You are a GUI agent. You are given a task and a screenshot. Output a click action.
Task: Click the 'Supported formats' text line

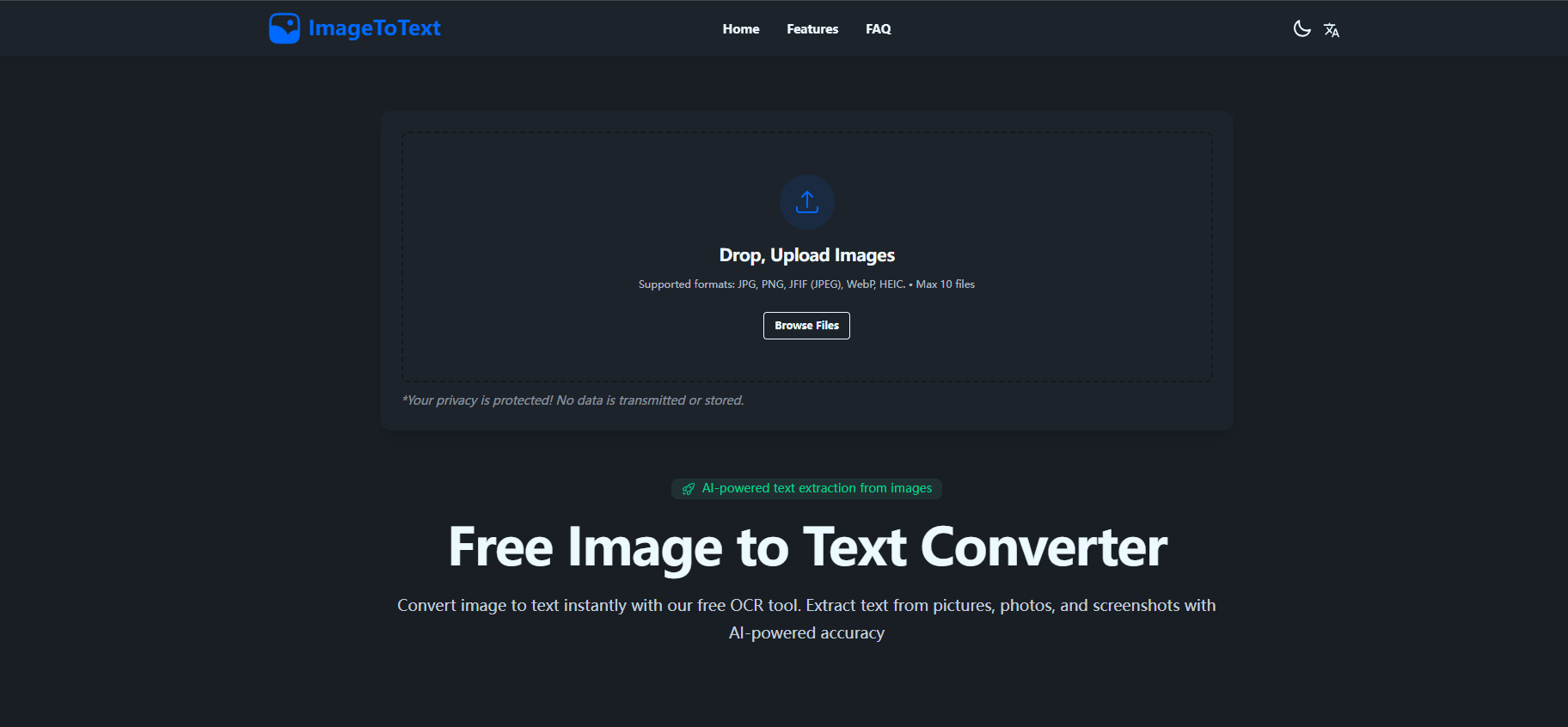click(x=771, y=284)
